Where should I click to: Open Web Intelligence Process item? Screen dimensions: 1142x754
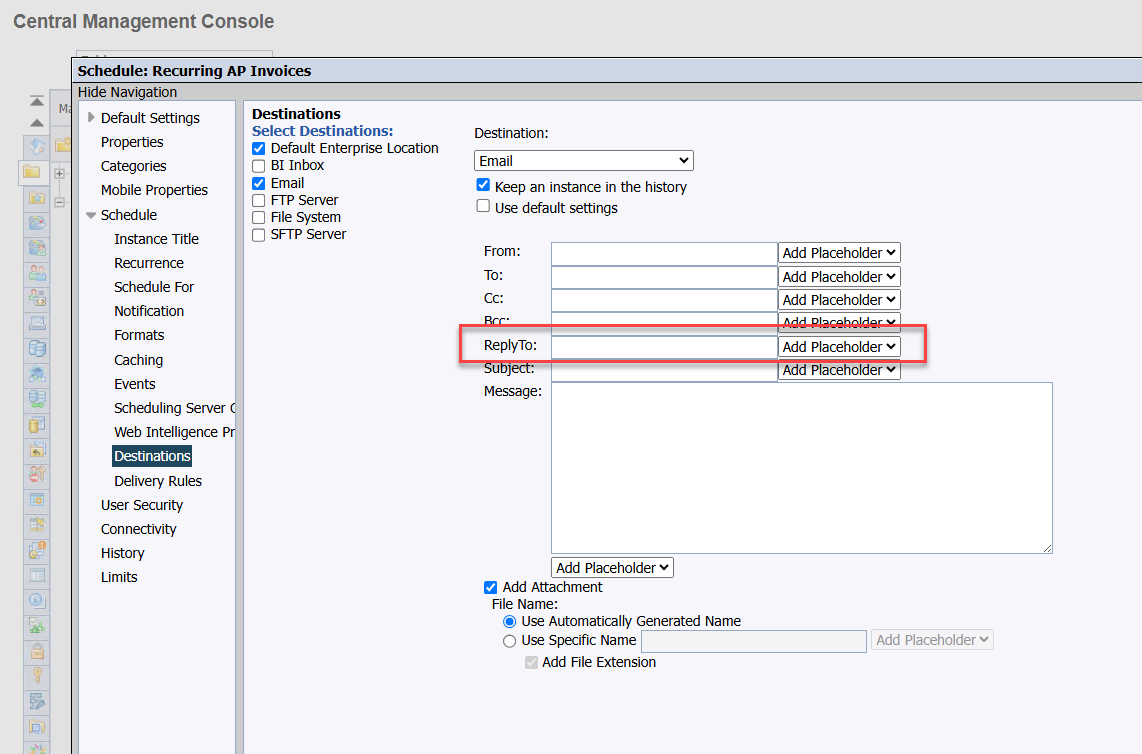tap(174, 432)
